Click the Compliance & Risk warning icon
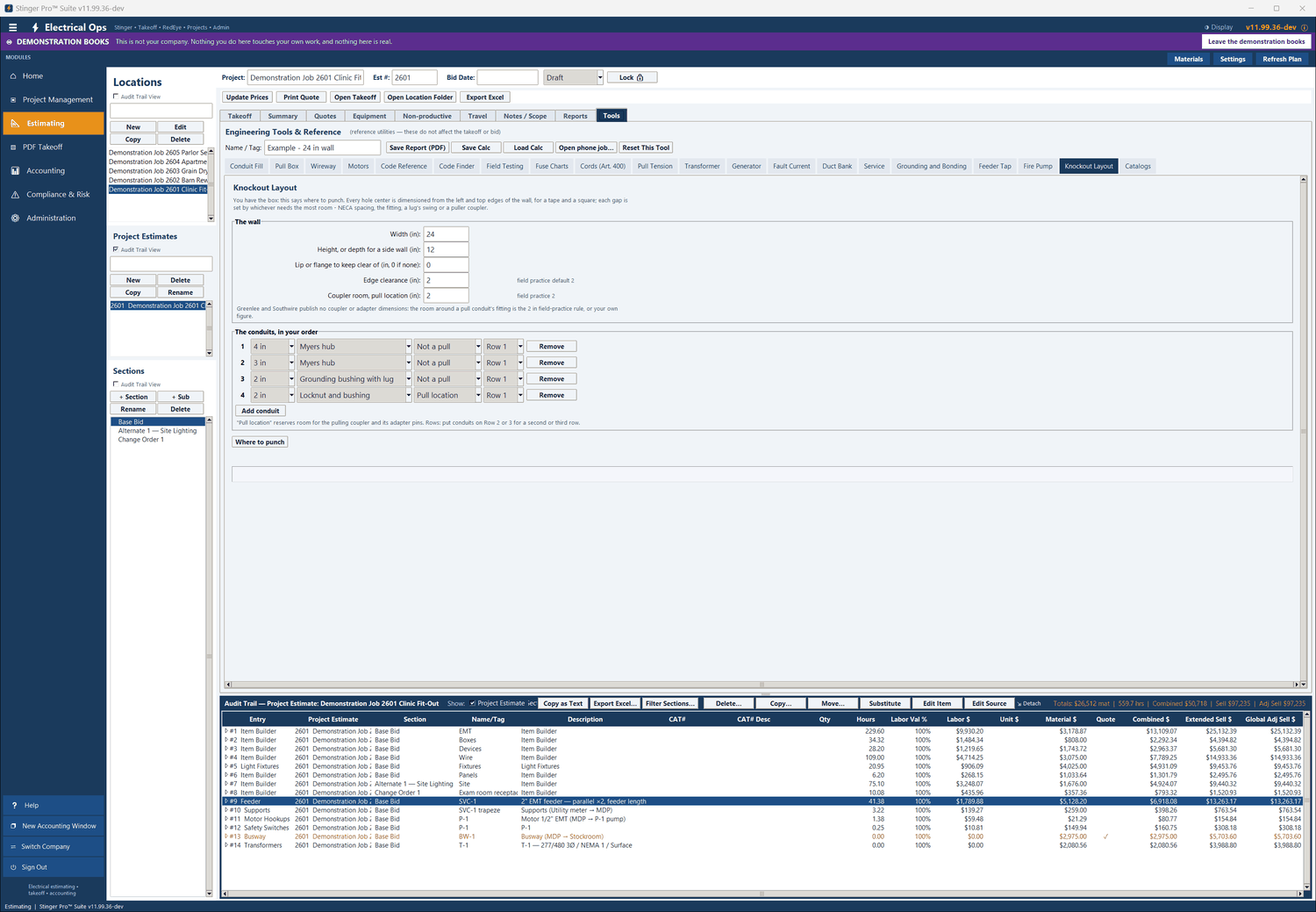This screenshot has width=1316, height=912. 15,195
